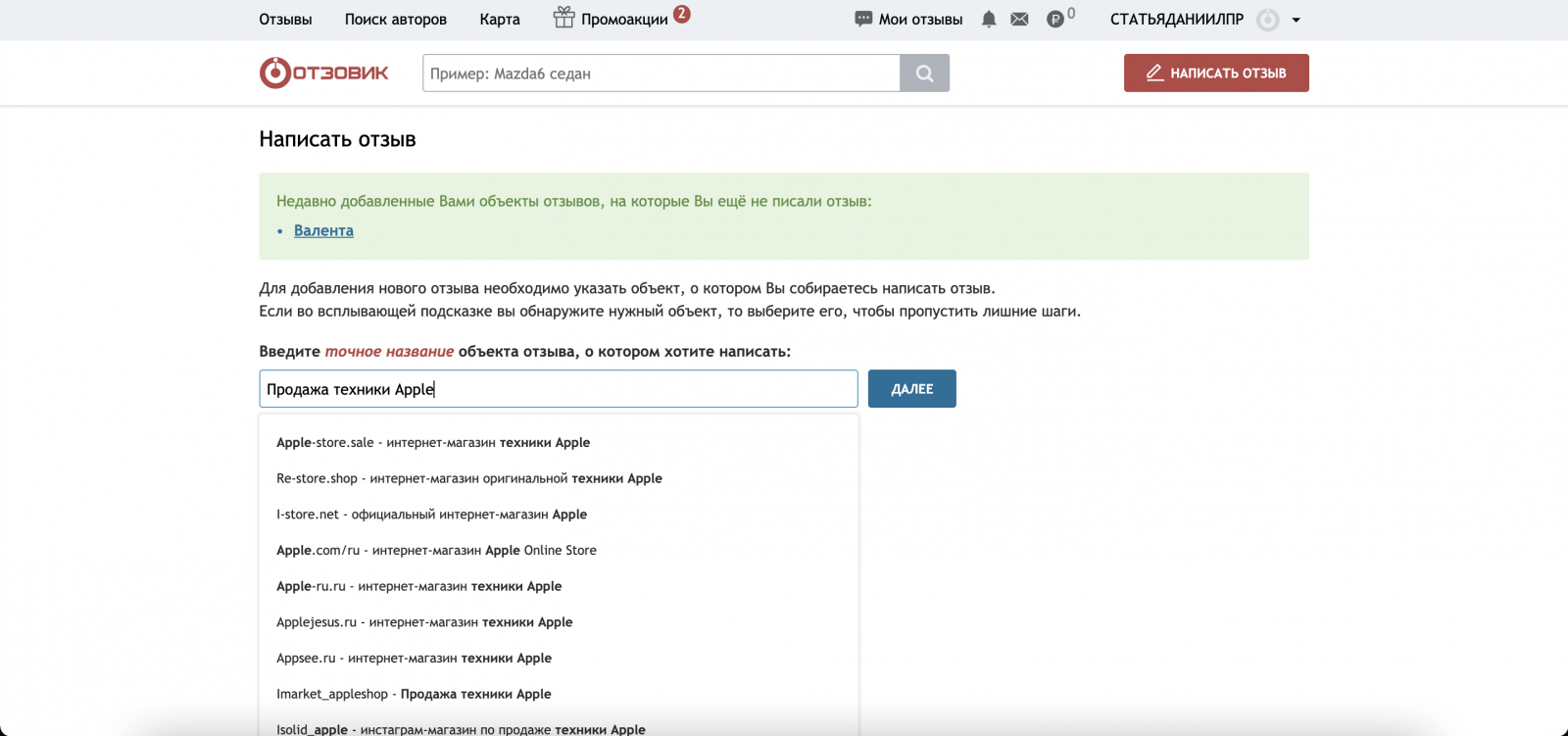
Task: Click the speech bubble icon beside Мои отзывы
Action: coord(863,19)
